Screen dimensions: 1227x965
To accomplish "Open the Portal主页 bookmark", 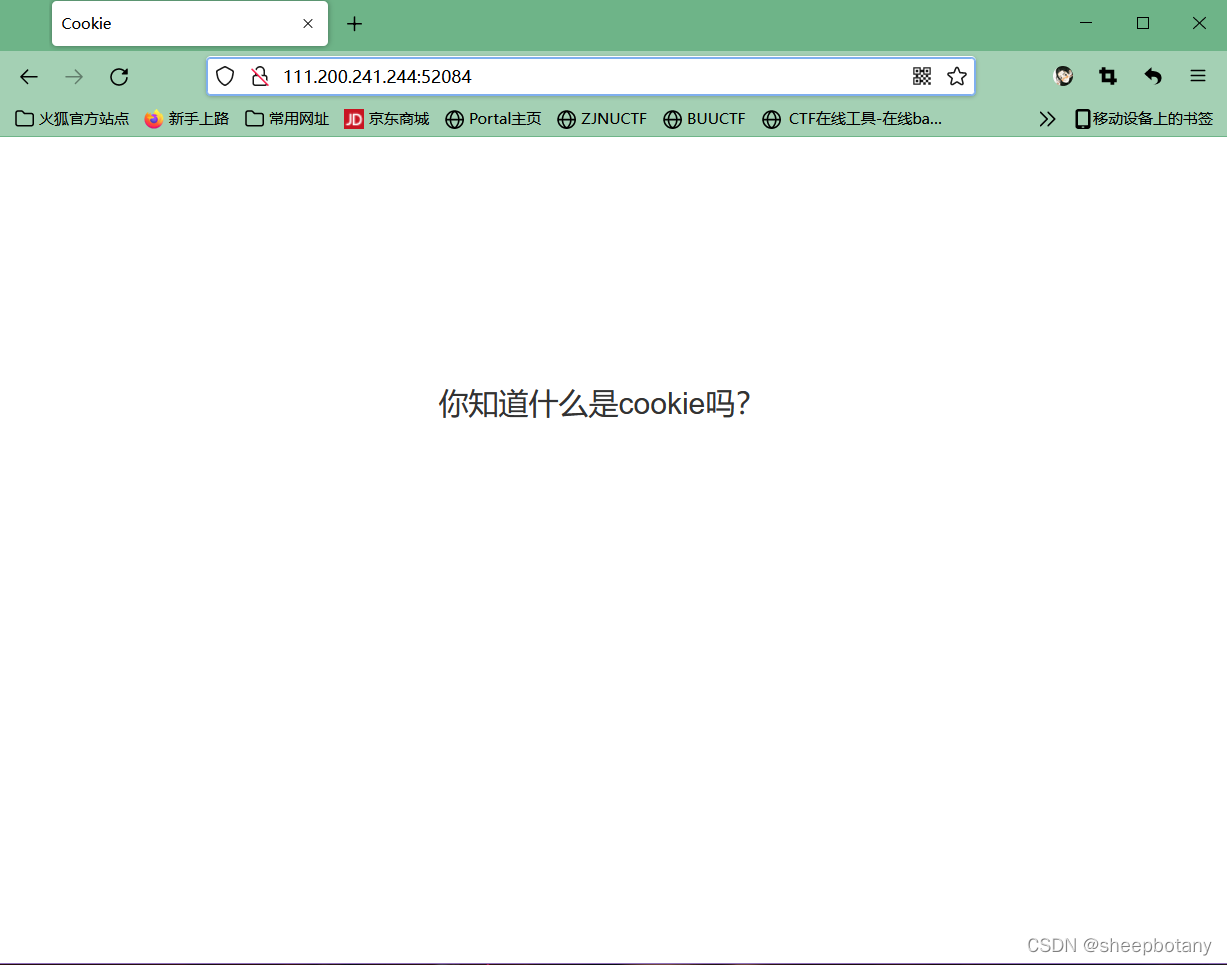I will coord(493,119).
